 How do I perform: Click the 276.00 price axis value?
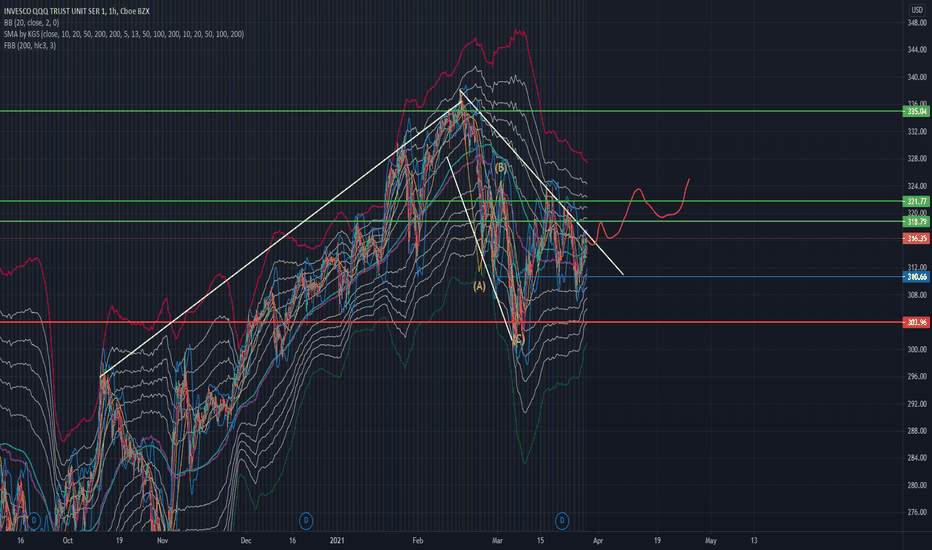coord(917,512)
